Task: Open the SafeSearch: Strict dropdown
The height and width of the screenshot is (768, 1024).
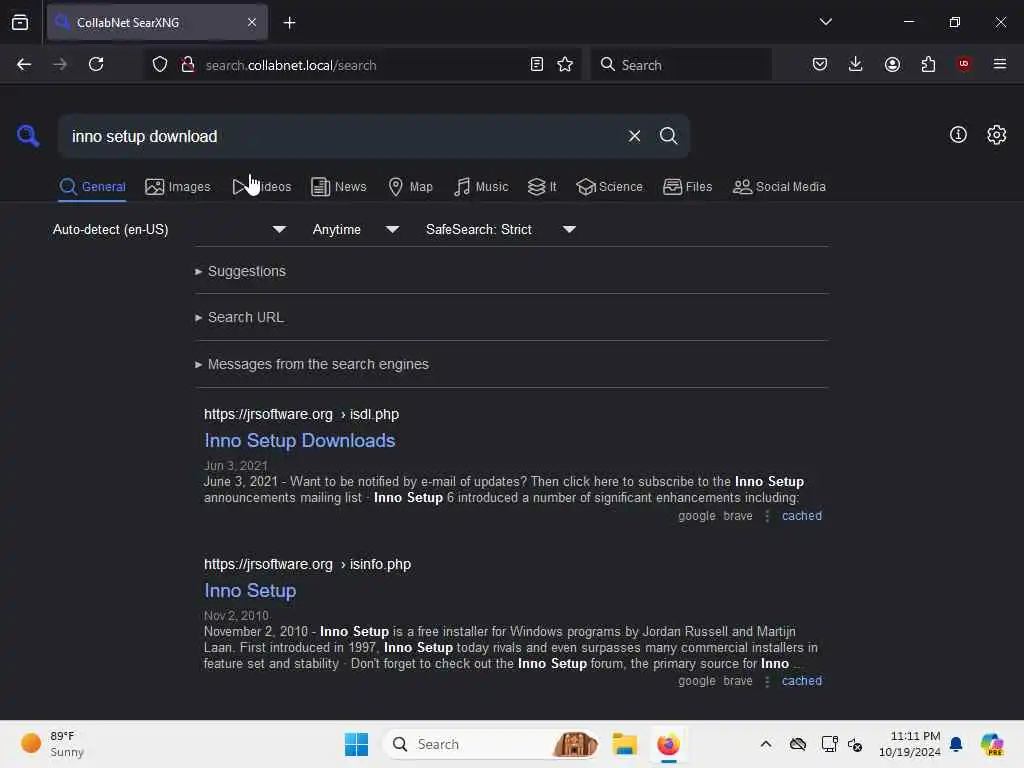Action: (501, 229)
